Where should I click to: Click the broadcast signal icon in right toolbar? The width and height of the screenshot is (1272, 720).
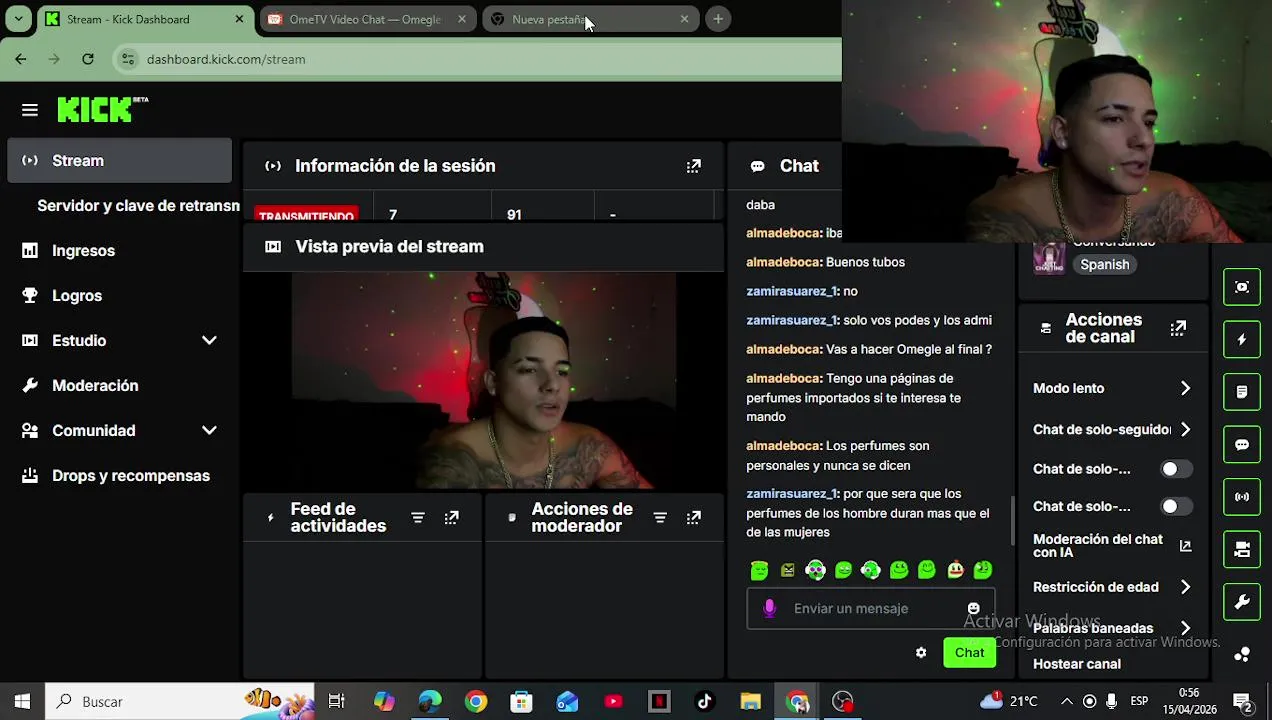tap(1242, 497)
